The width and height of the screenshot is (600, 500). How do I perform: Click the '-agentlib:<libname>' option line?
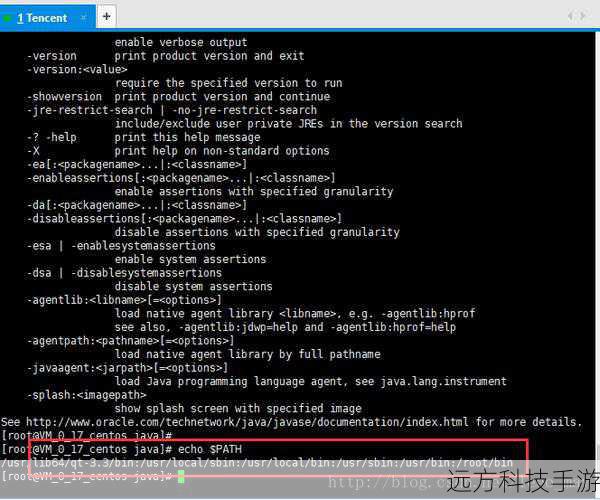tap(124, 300)
